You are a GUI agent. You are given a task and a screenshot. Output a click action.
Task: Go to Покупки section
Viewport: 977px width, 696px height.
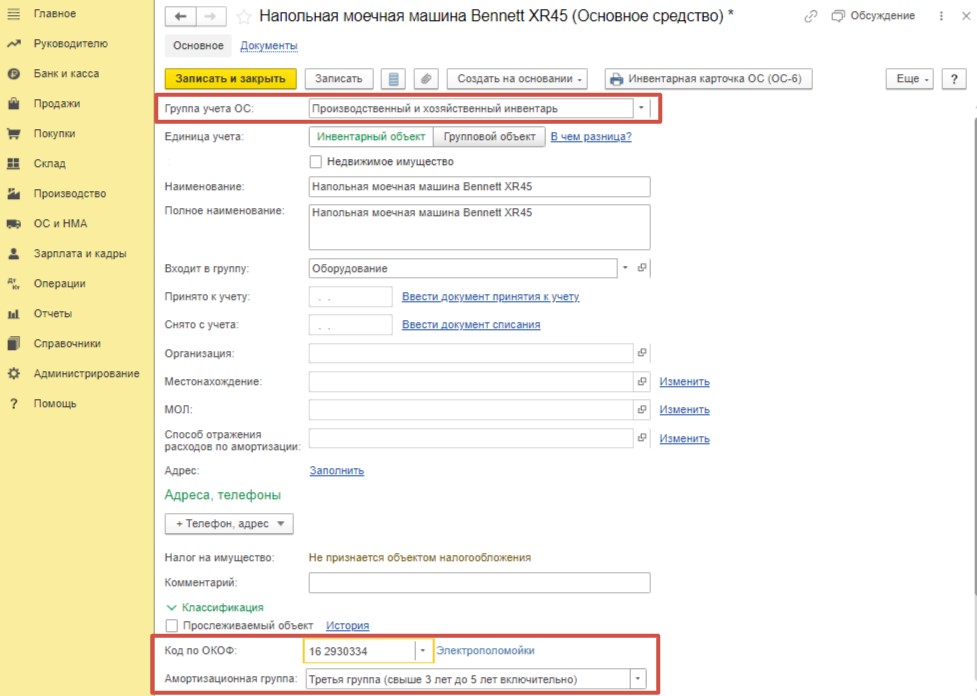pyautogui.click(x=54, y=133)
